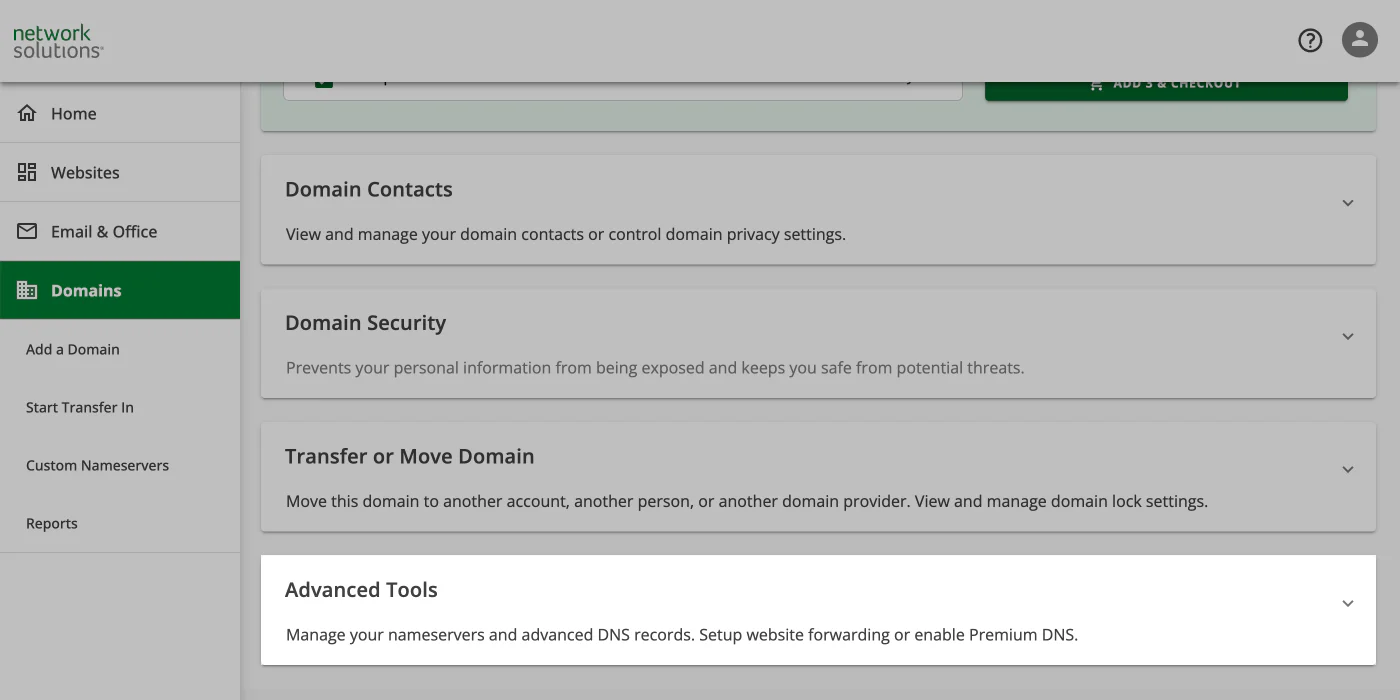This screenshot has height=700, width=1400.
Task: Select Custom Nameservers in the sidebar
Action: pyautogui.click(x=97, y=465)
